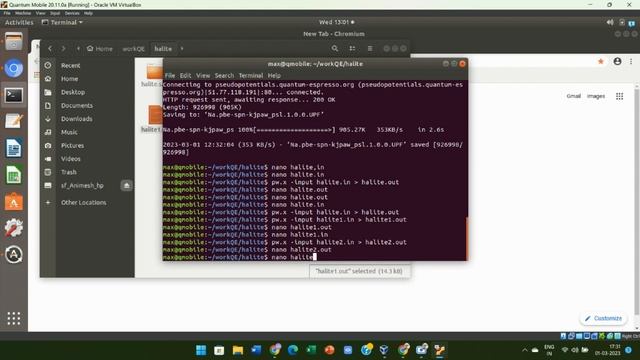Open the View menu in the terminal
The width and height of the screenshot is (640, 360).
coord(203,76)
